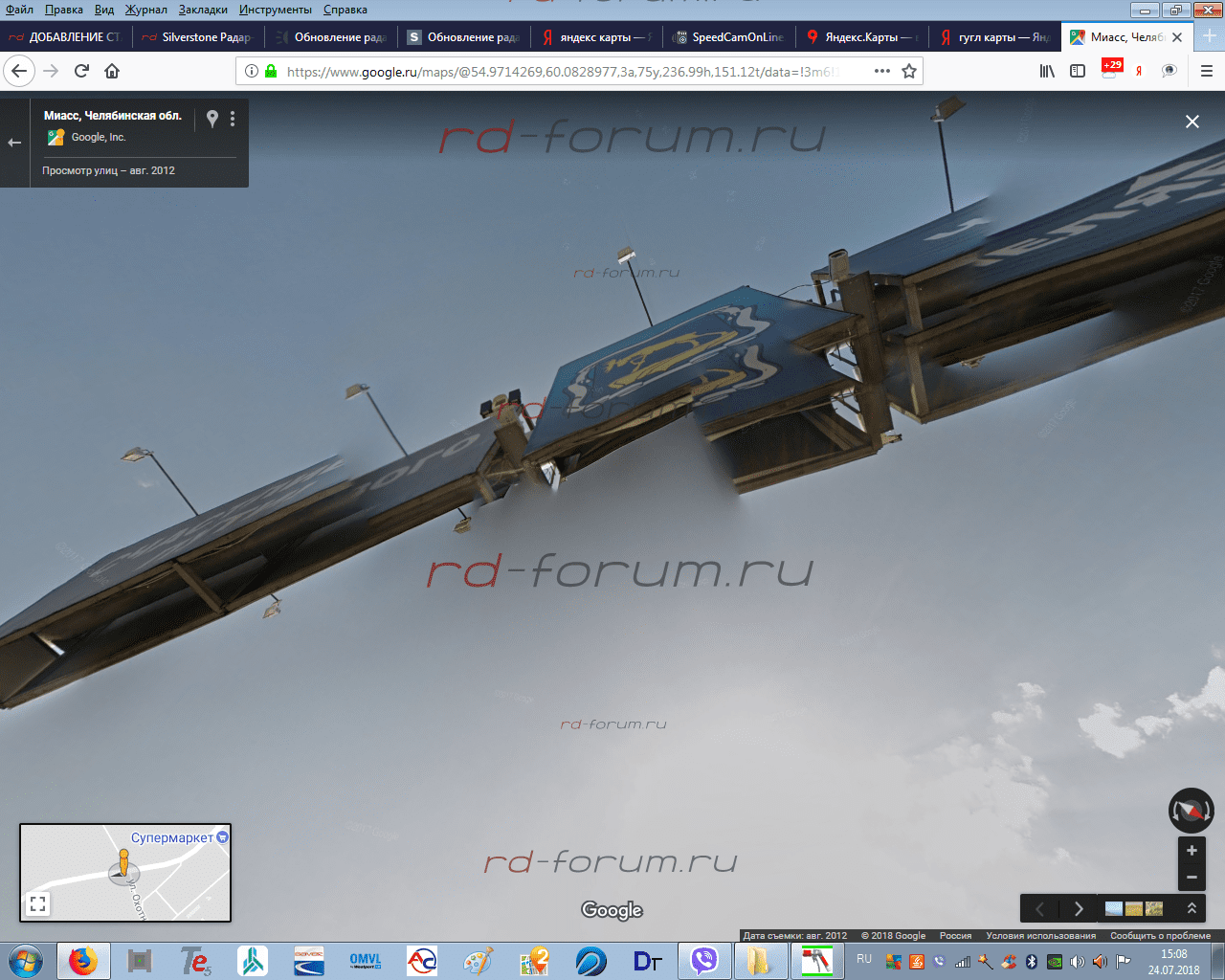Open the three-dot menu in info card
Viewport: 1225px width, 980px height.
pos(233,119)
